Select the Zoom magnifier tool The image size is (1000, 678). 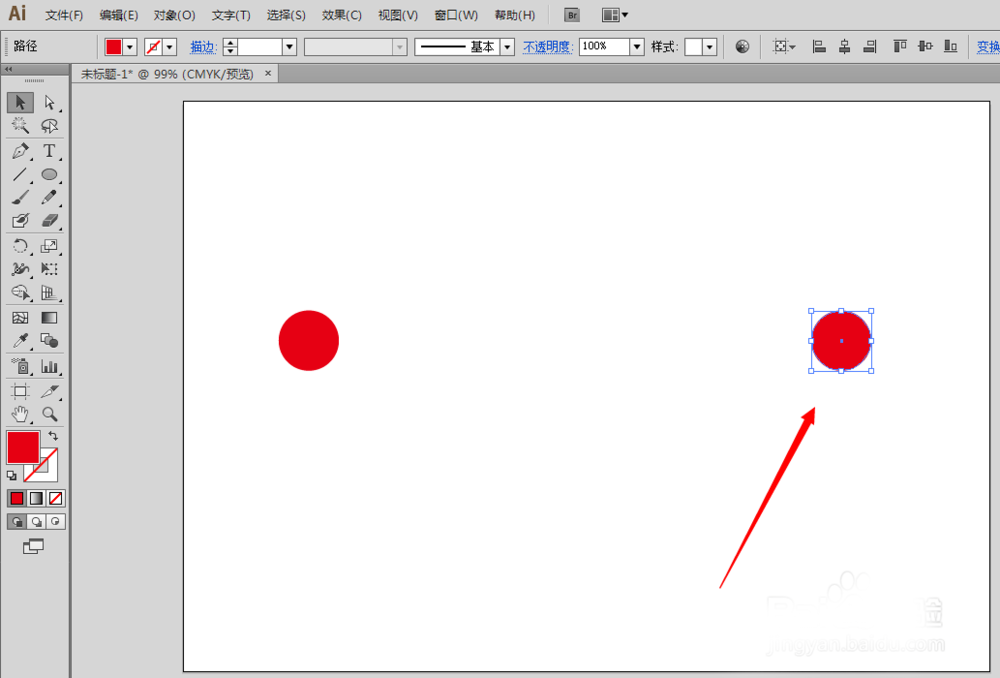49,415
